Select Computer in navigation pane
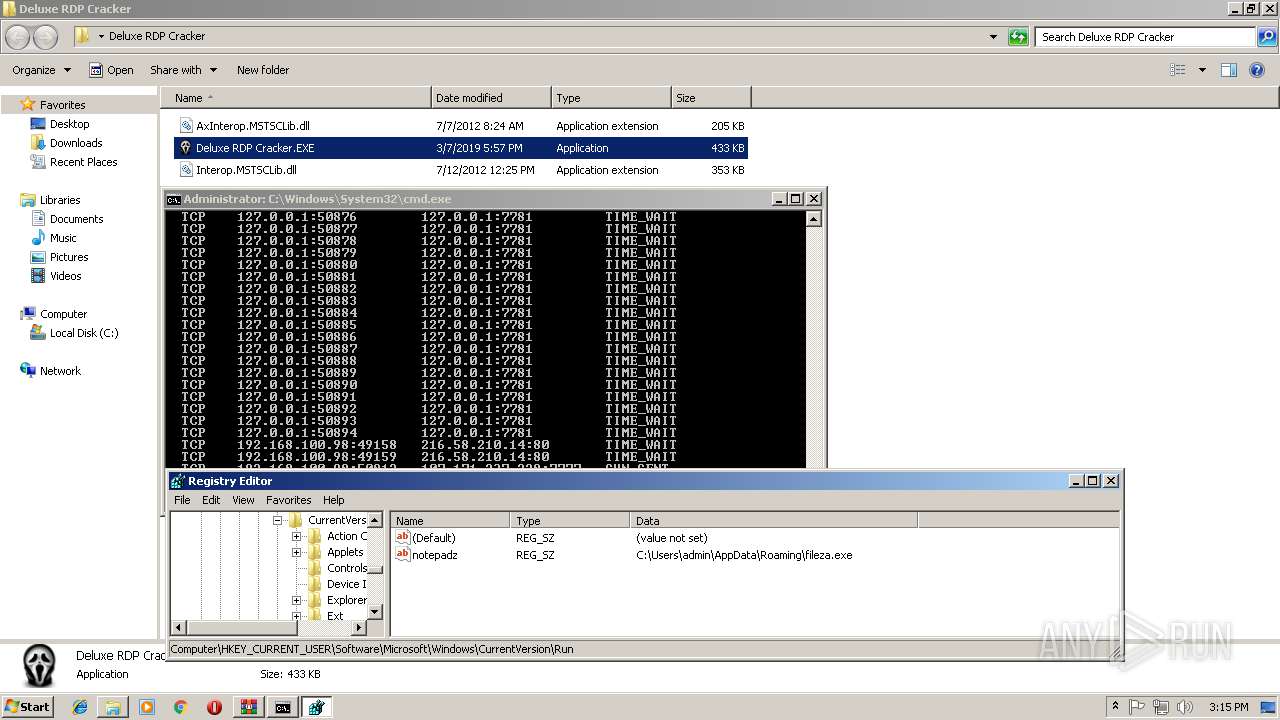The height and width of the screenshot is (720, 1280). (63, 314)
